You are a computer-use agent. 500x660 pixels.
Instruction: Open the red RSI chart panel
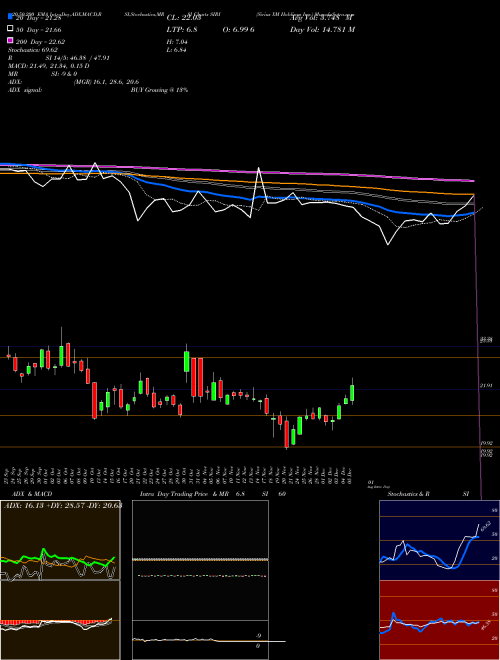coord(439,620)
